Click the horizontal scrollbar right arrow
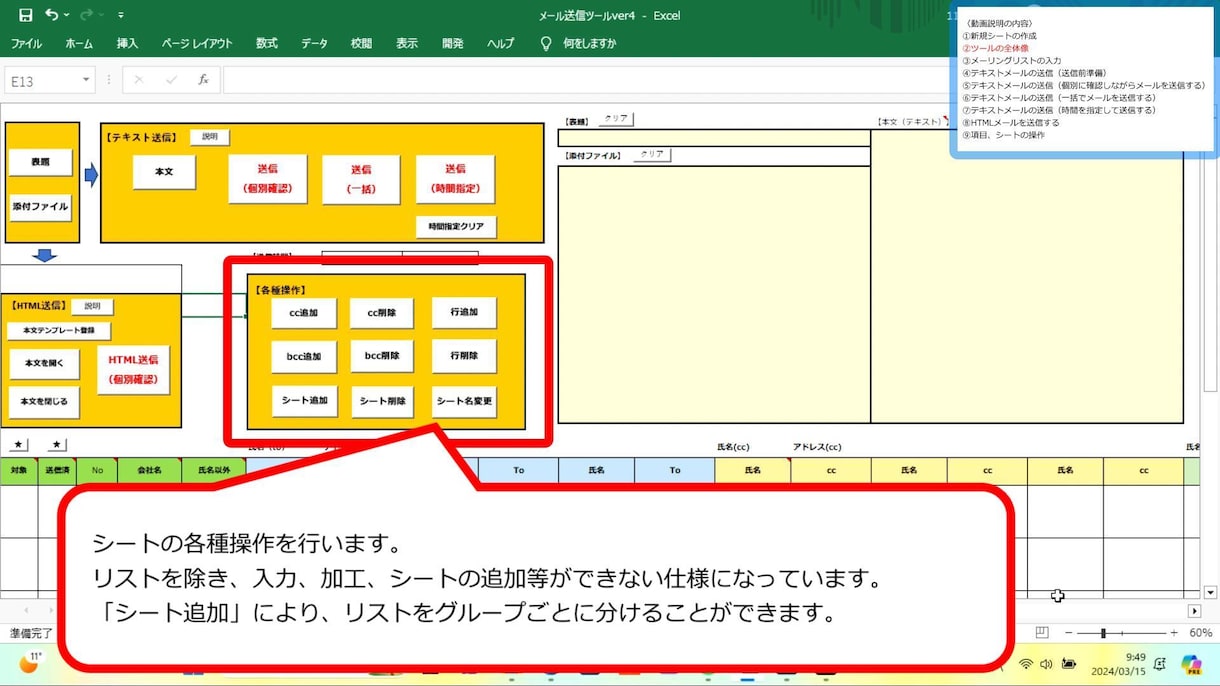The height and width of the screenshot is (686, 1220). [1194, 610]
